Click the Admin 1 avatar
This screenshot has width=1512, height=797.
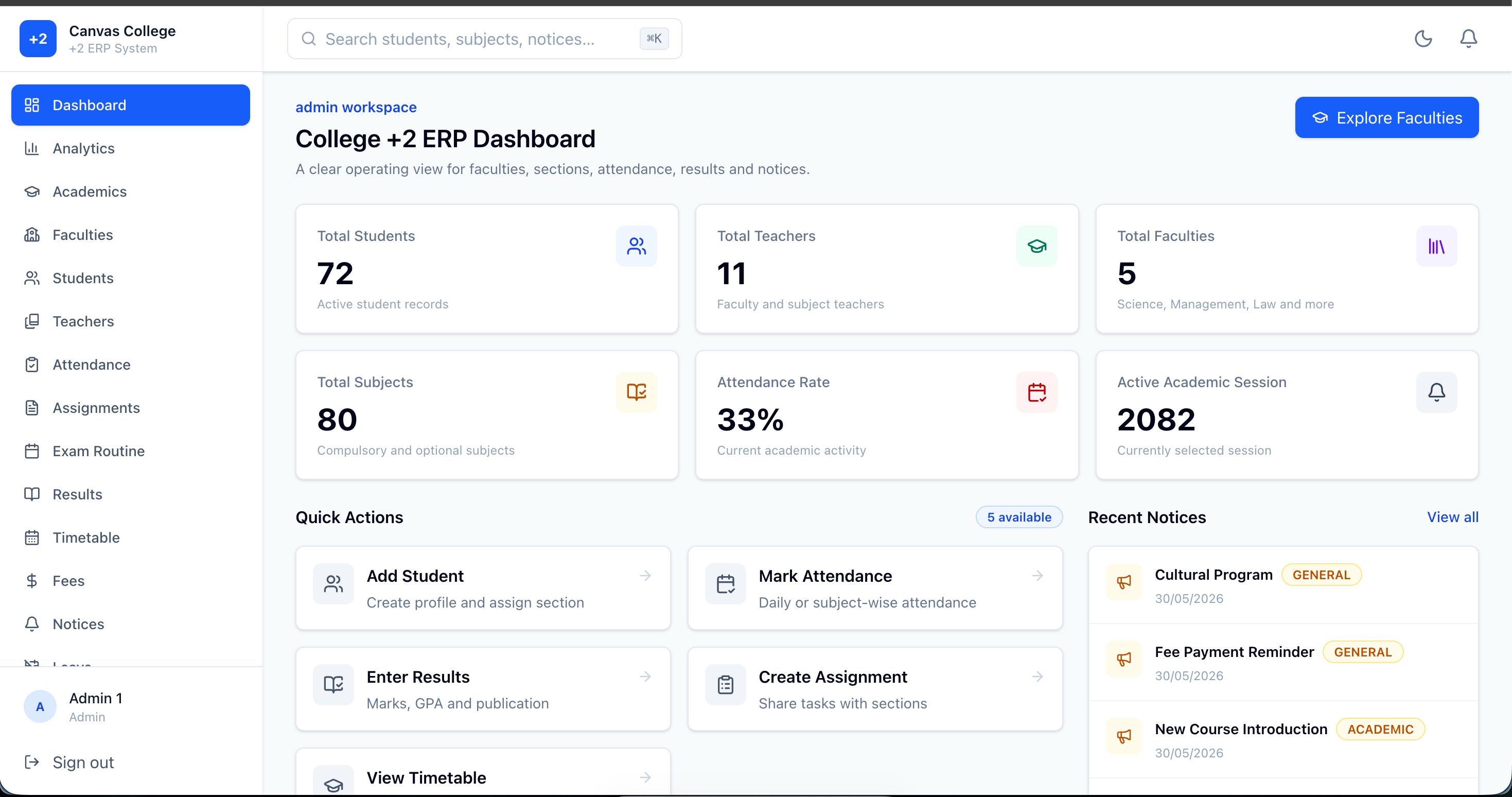click(x=40, y=706)
